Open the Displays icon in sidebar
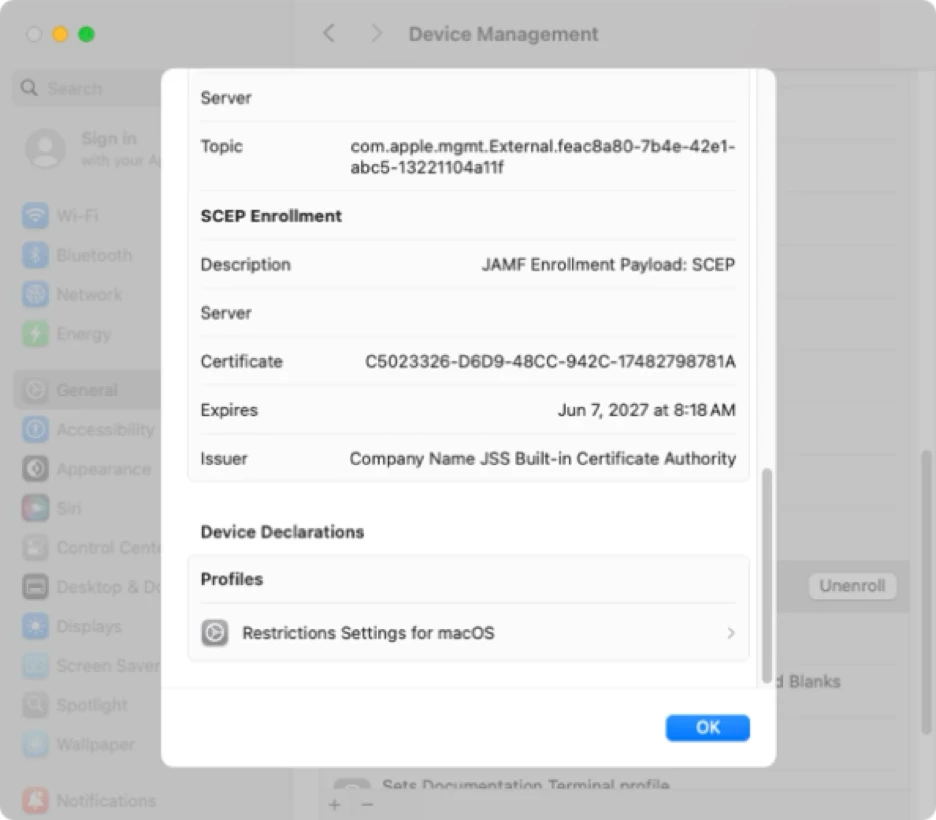This screenshot has width=936, height=820. 35,626
